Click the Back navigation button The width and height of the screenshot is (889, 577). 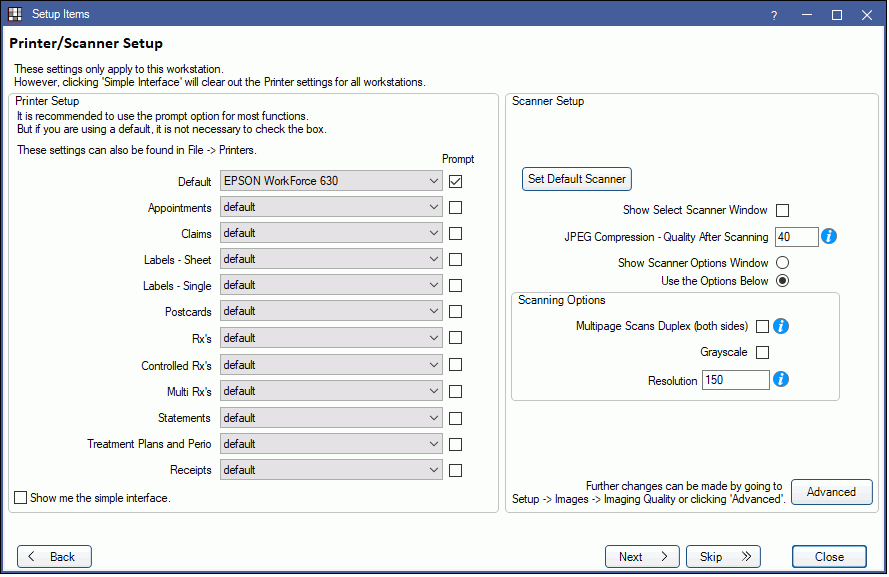tap(54, 557)
